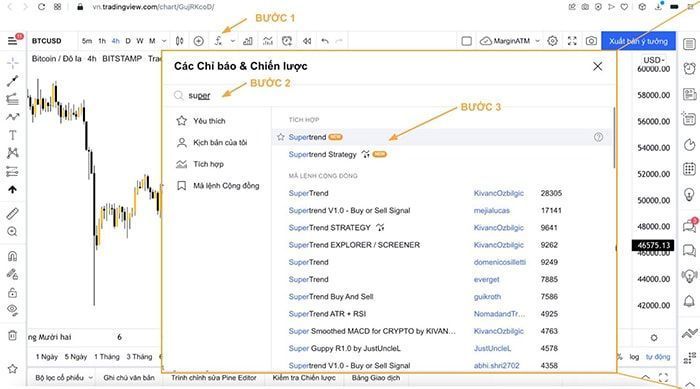
Task: Open author link mejialucas
Action: point(492,210)
